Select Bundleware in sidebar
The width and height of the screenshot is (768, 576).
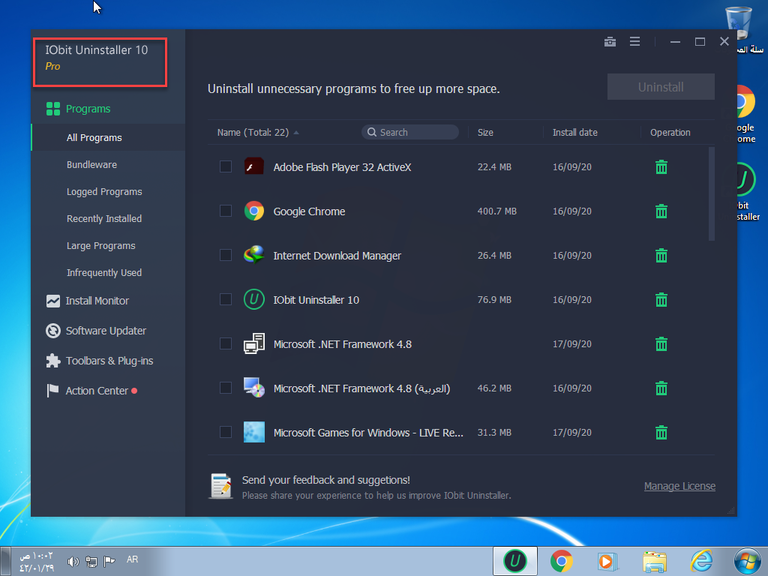click(x=92, y=165)
